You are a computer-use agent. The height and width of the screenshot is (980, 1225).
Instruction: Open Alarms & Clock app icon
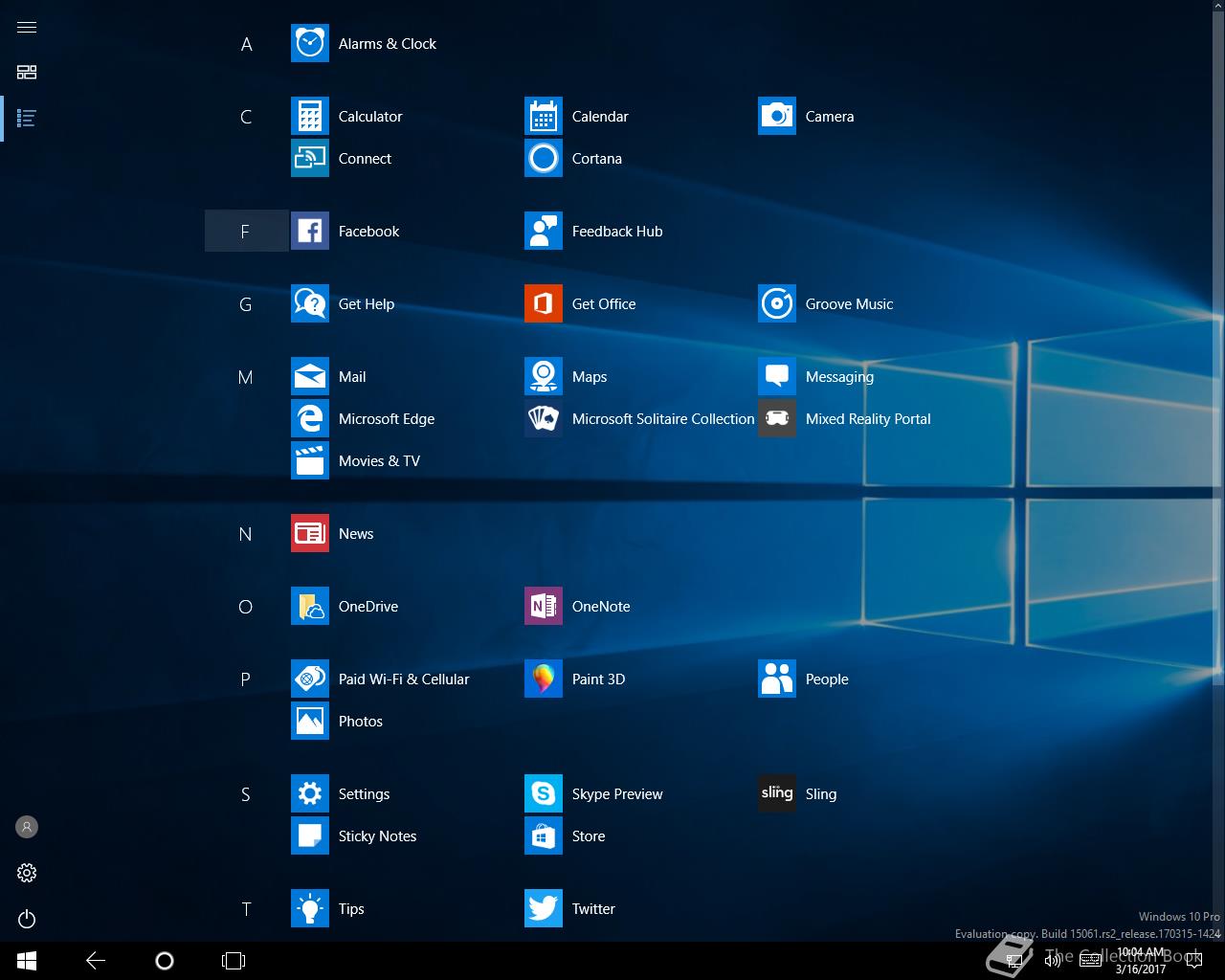310,44
